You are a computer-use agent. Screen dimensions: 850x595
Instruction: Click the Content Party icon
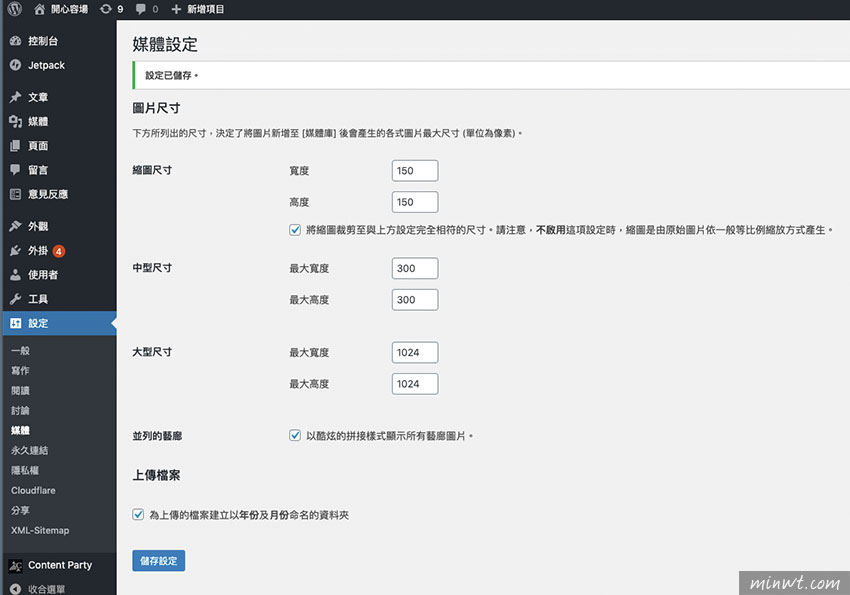15,565
